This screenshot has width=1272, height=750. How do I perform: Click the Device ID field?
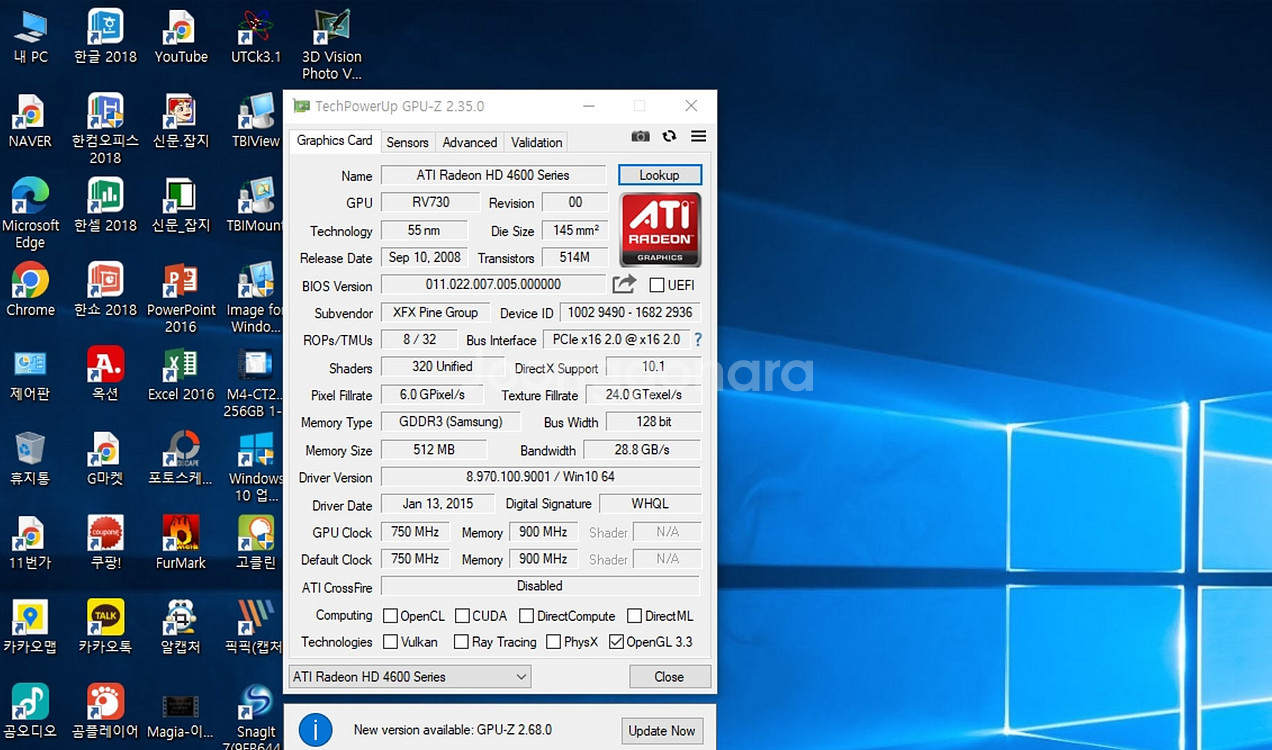(629, 312)
